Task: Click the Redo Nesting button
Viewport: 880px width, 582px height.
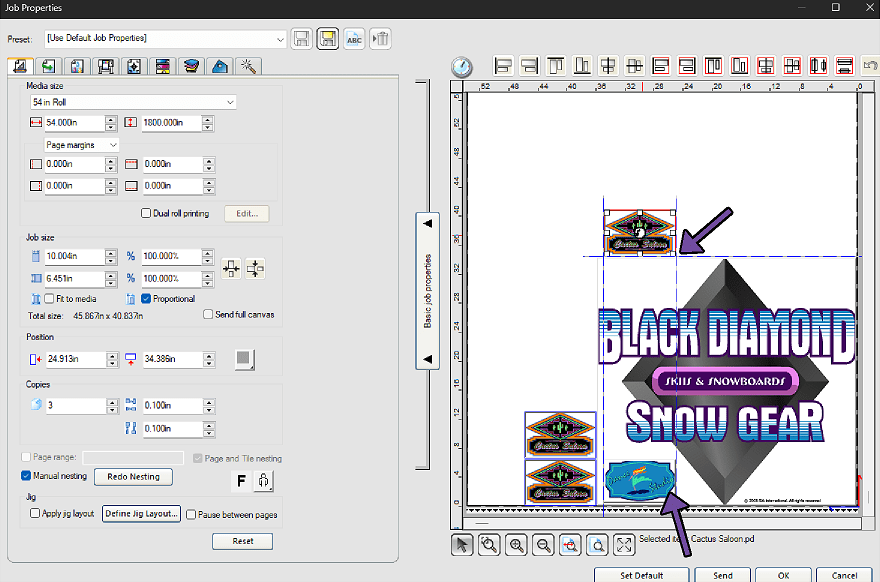Action: (x=134, y=476)
